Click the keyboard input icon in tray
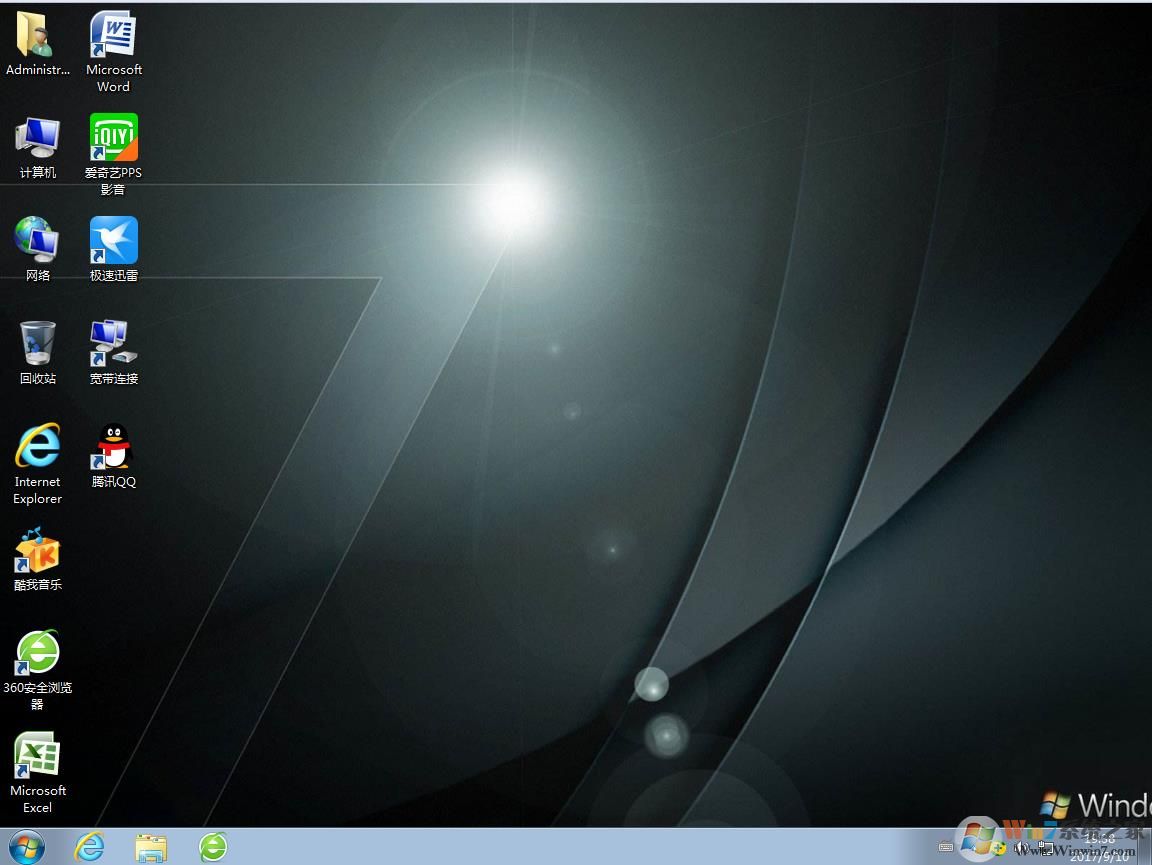 tap(946, 847)
